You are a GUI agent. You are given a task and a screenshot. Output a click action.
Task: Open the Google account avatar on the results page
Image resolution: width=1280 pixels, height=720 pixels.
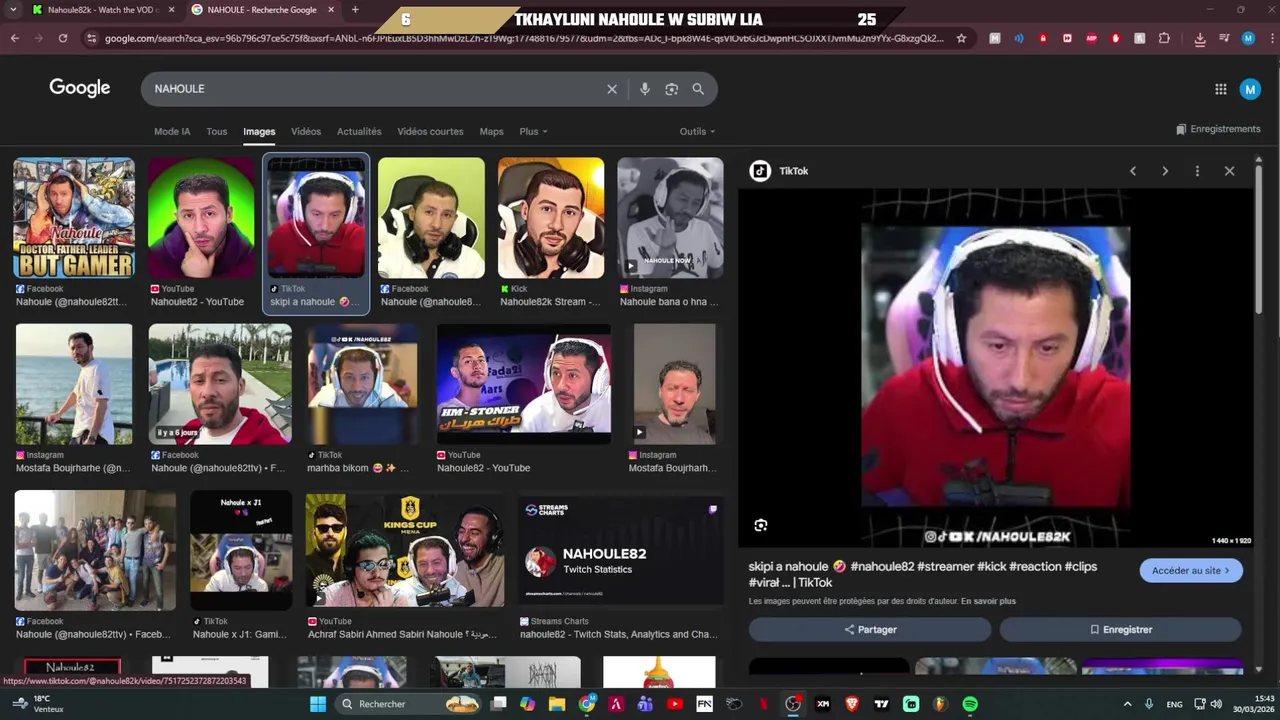pyautogui.click(x=1250, y=89)
